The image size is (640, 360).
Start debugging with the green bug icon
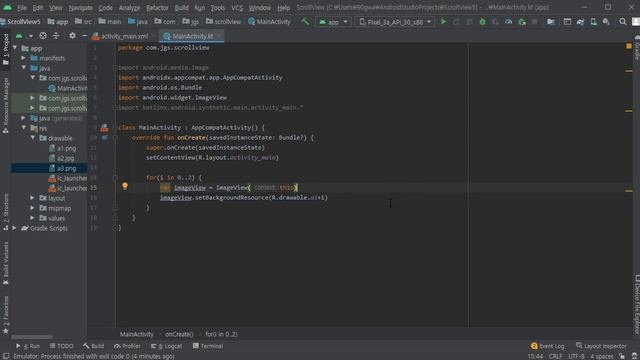click(482, 22)
